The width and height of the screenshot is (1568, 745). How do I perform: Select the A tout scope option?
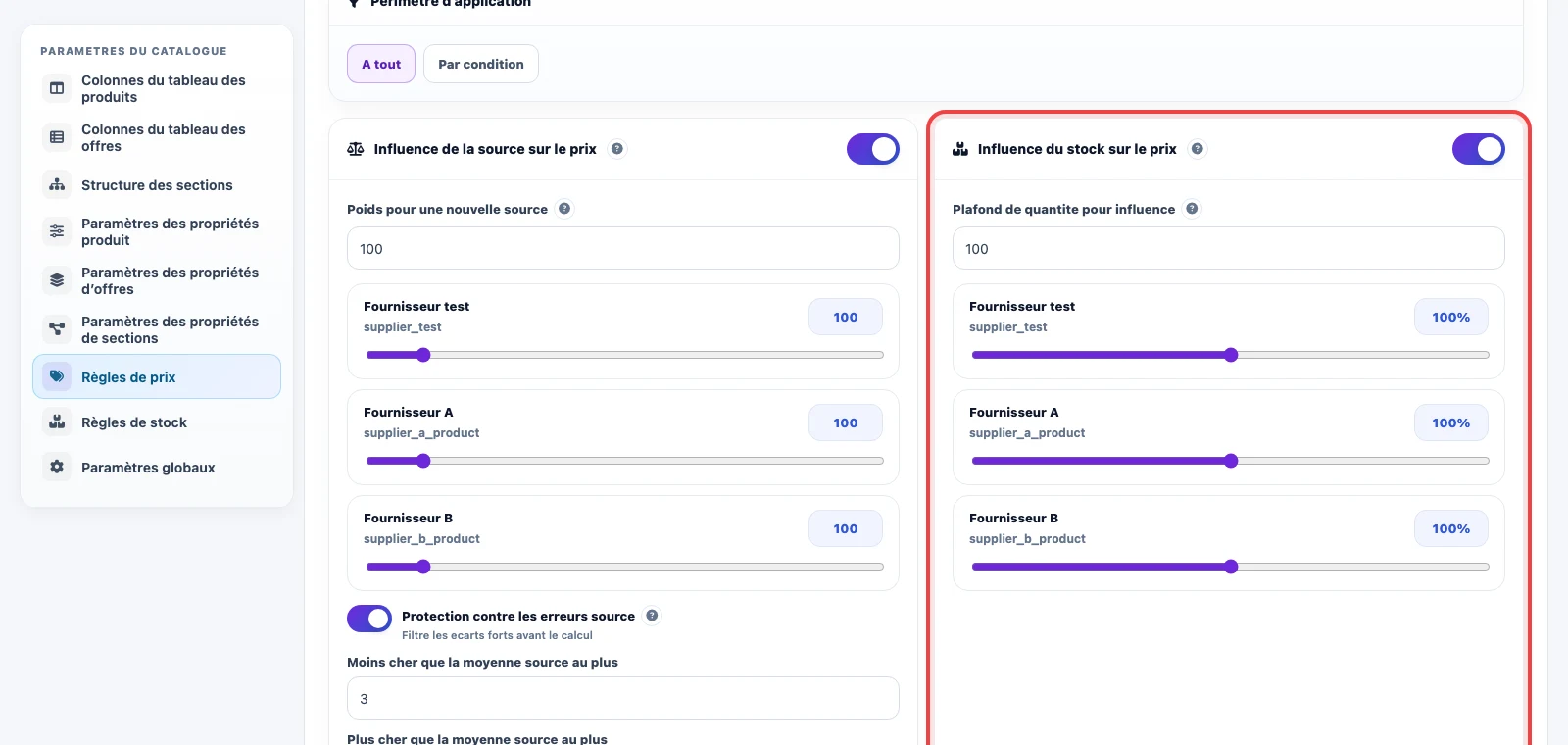[x=381, y=64]
